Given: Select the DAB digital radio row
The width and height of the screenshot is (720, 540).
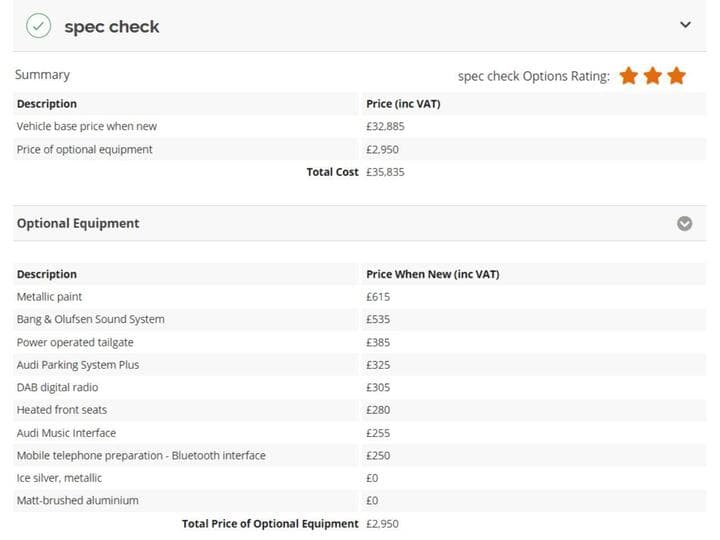Looking at the screenshot, I should coord(360,387).
